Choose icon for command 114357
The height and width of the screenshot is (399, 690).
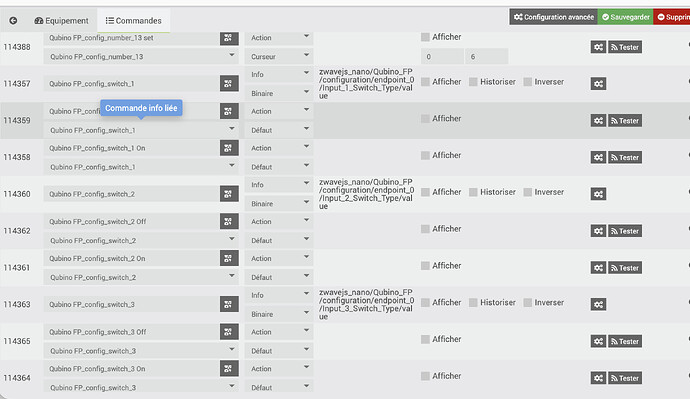click(x=229, y=84)
